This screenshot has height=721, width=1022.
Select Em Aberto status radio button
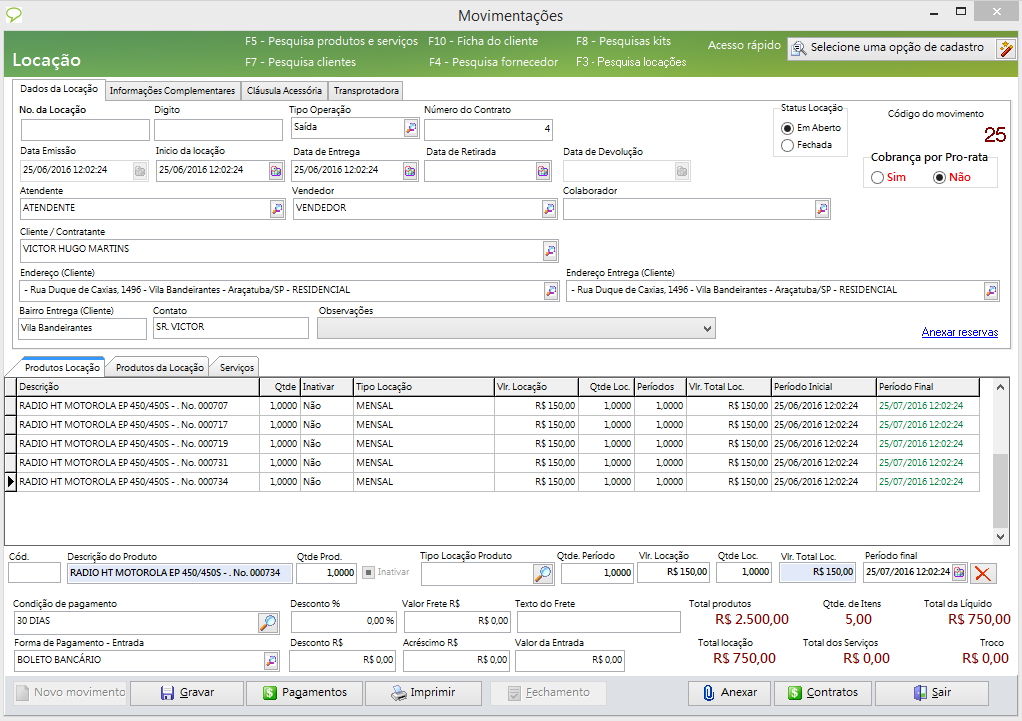coord(788,128)
